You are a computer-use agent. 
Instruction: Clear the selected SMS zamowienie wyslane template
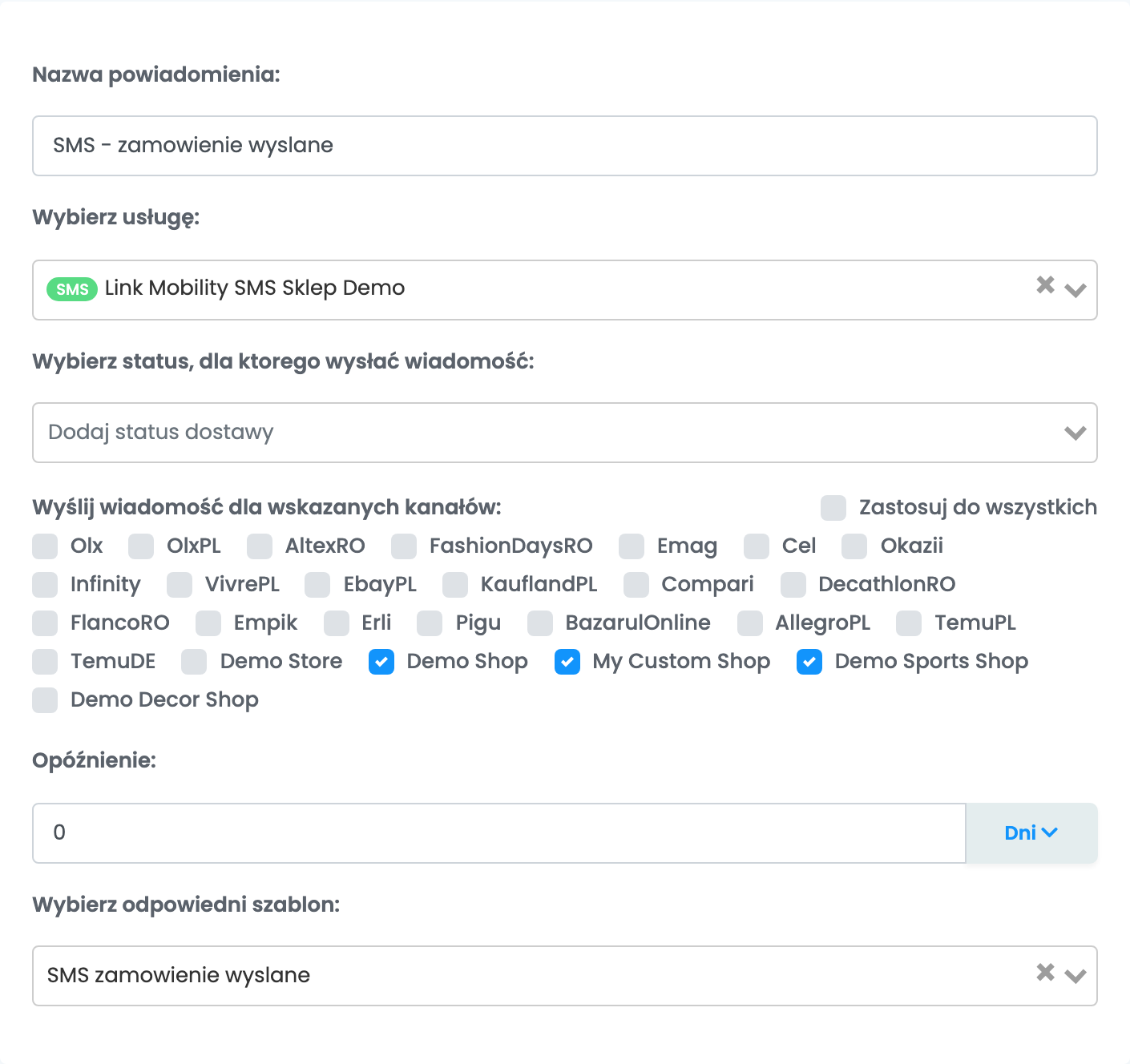pyautogui.click(x=1045, y=973)
